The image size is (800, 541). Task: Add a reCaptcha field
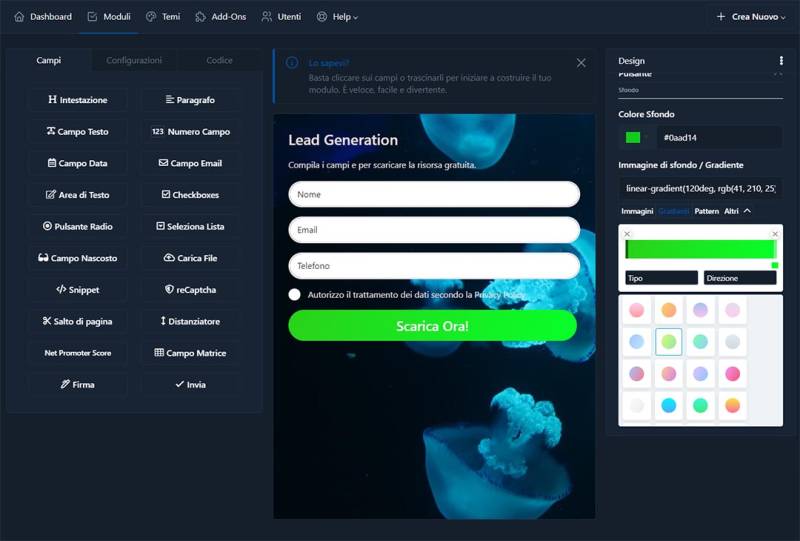190,289
